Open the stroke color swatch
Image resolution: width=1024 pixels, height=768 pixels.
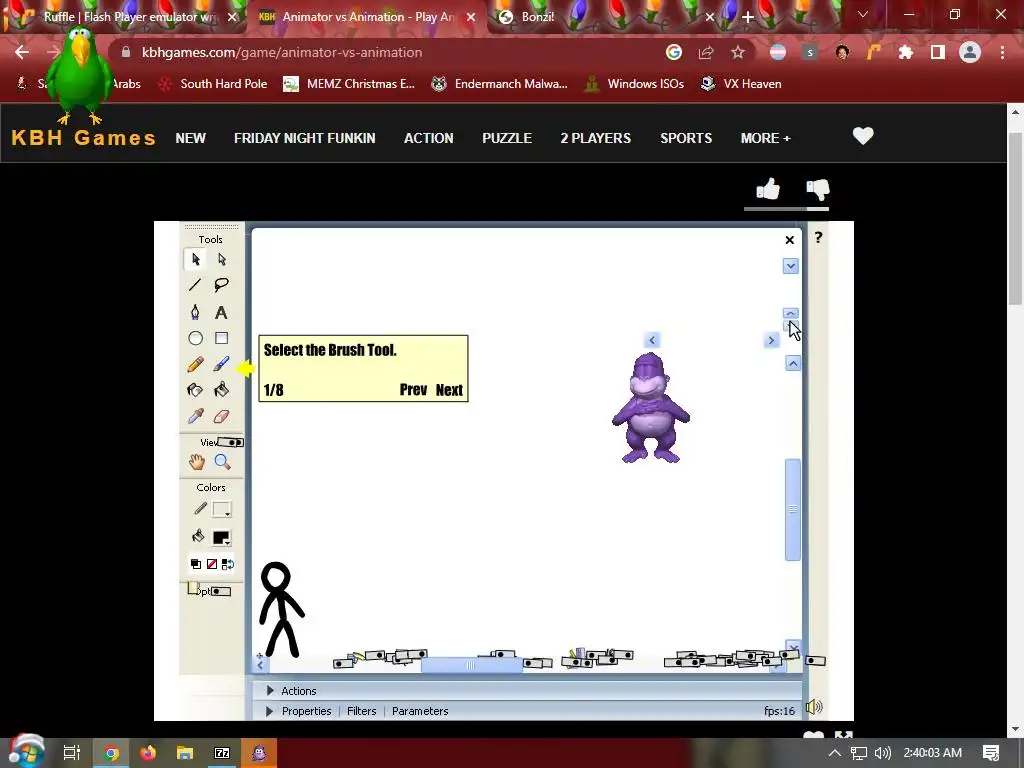221,509
